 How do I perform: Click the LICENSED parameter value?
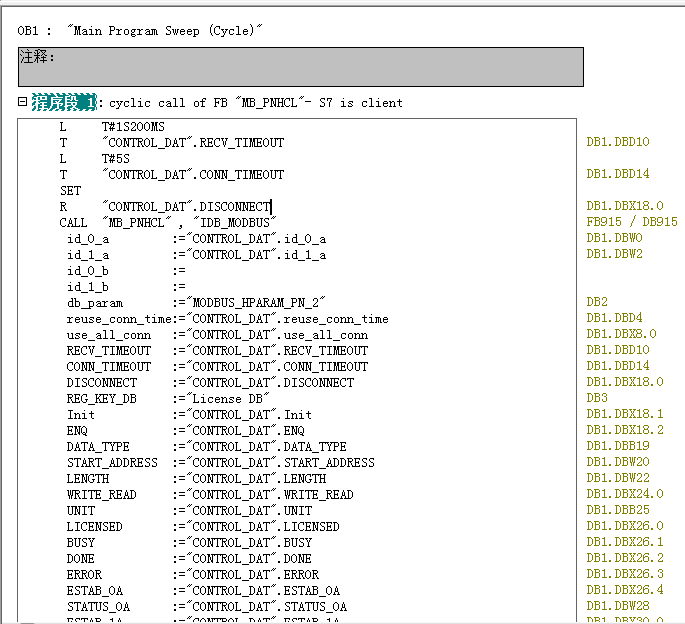[263, 527]
